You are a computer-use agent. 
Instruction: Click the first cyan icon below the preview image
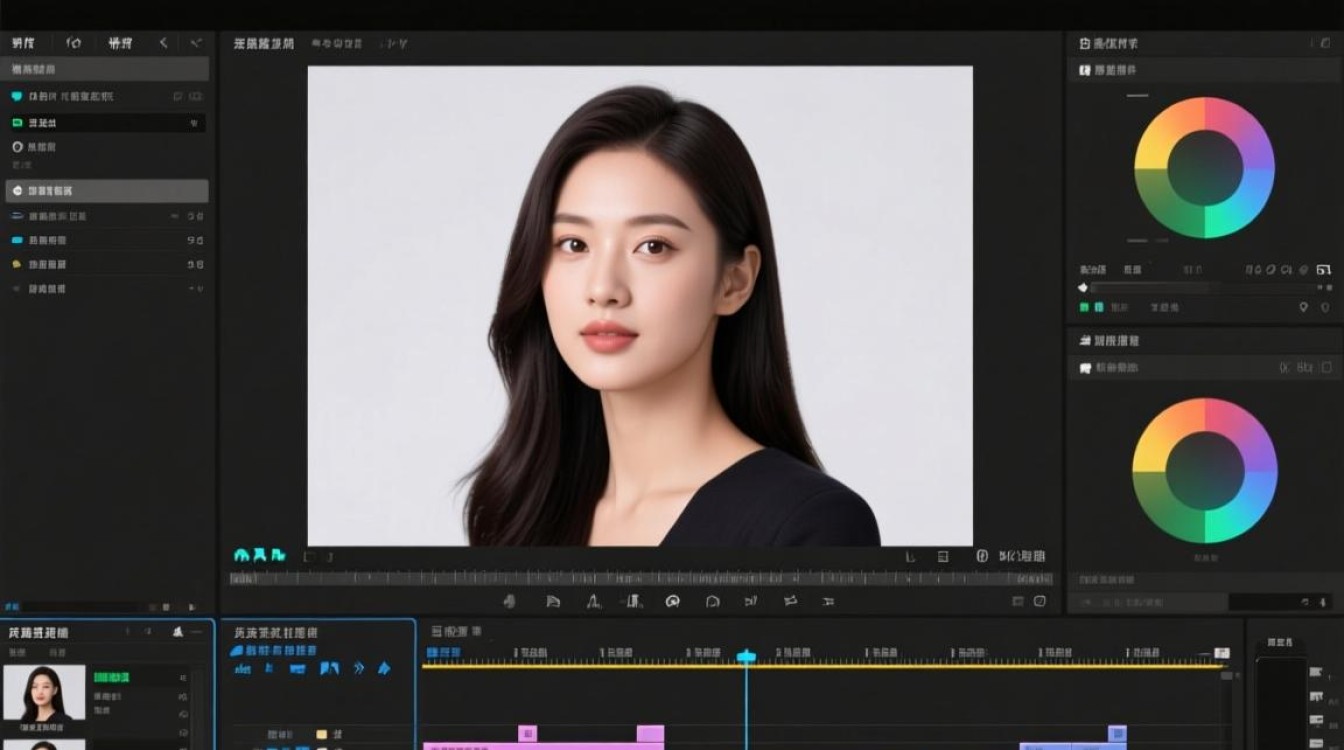click(241, 555)
